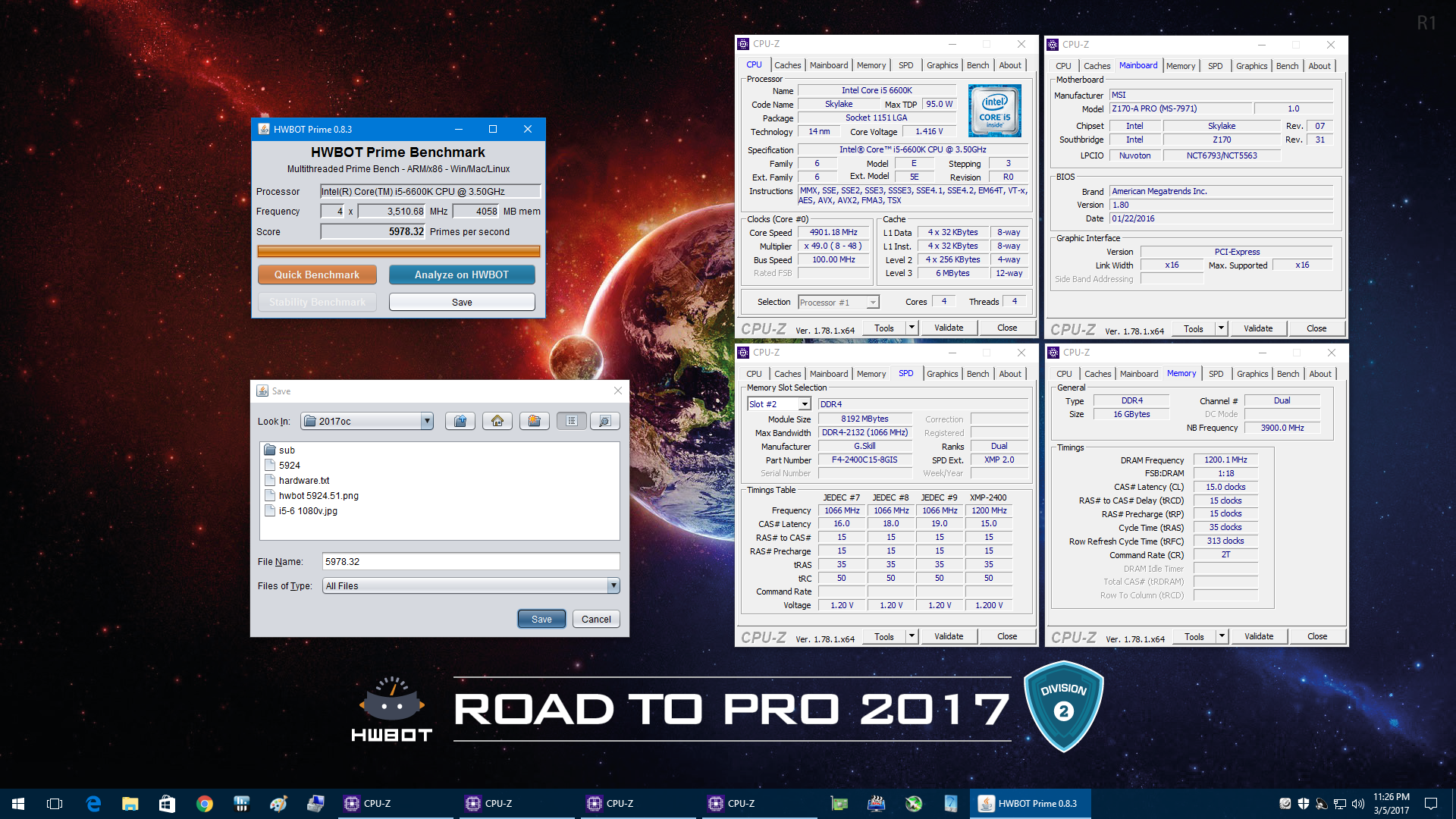
Task: Expand Tools arrow in CPU-Z Mainboard window
Action: coord(1221,328)
